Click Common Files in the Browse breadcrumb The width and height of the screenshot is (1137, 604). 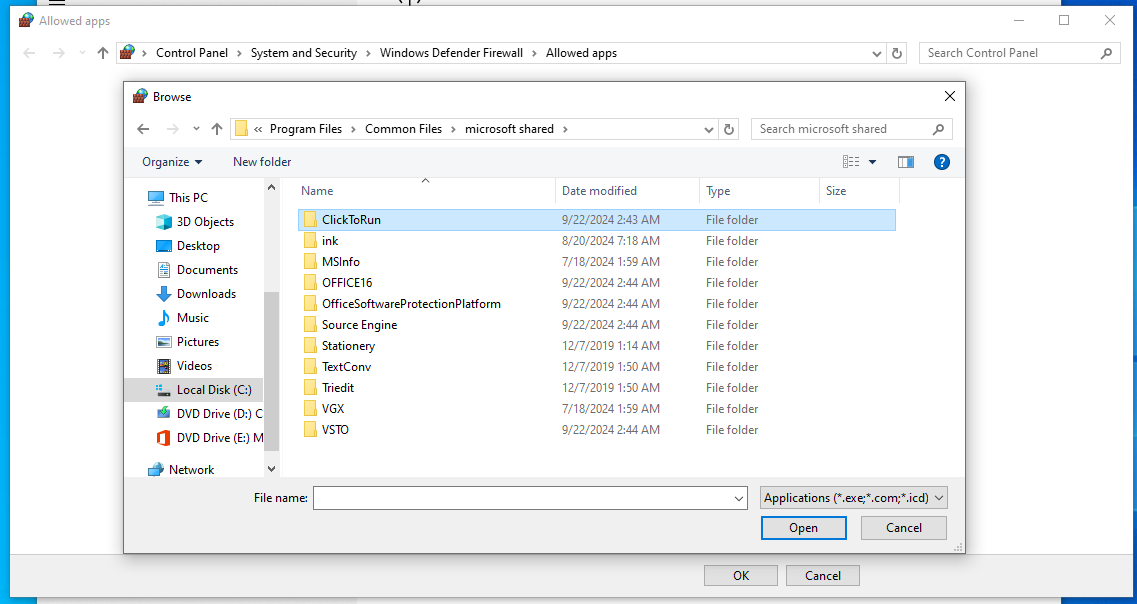click(403, 129)
